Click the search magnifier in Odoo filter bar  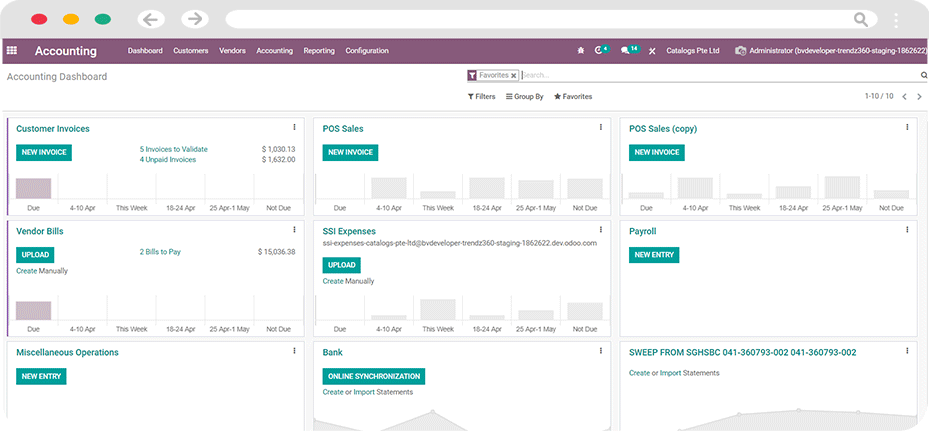tap(924, 75)
